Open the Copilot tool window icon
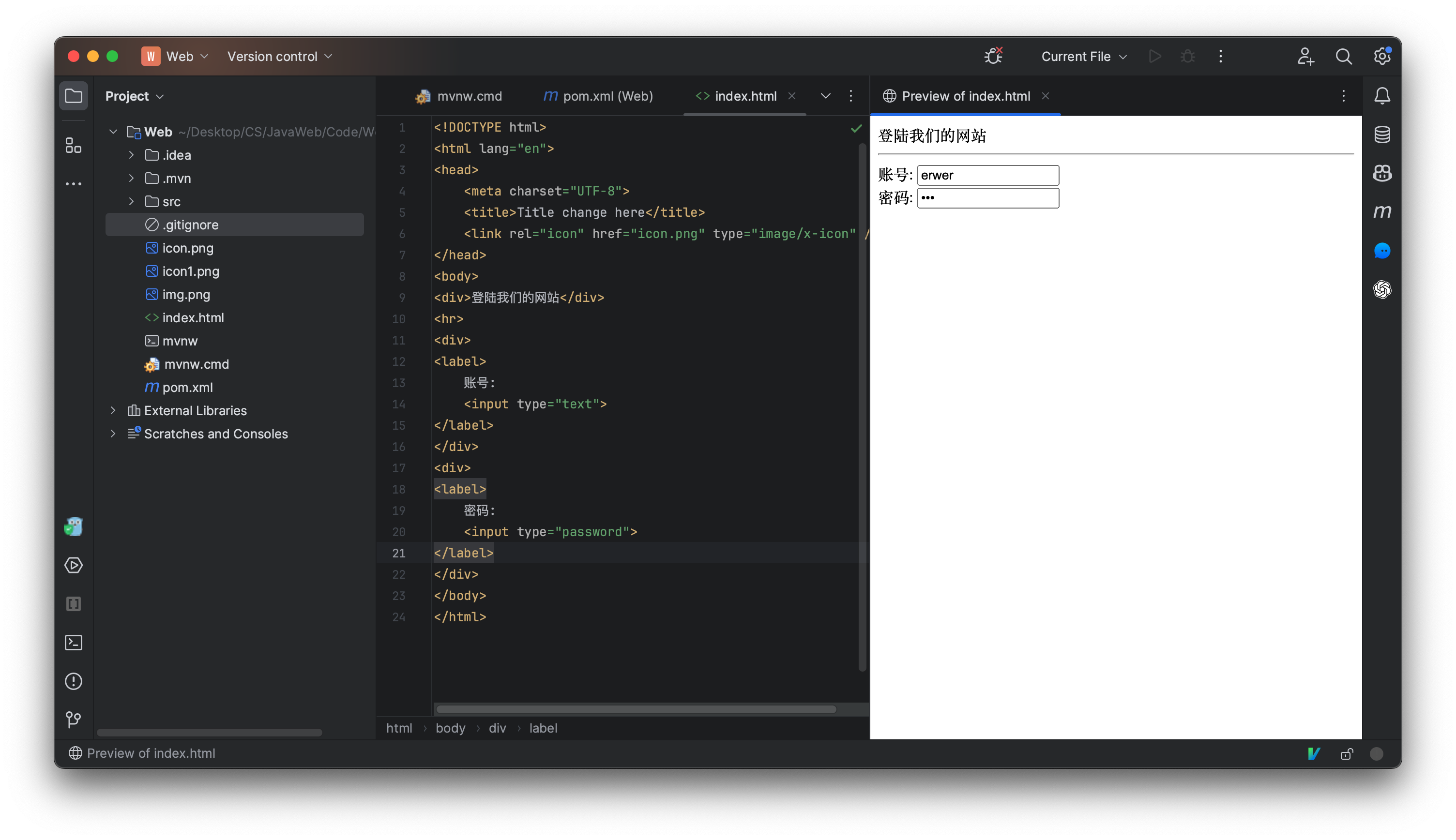The width and height of the screenshot is (1456, 840). [1381, 173]
